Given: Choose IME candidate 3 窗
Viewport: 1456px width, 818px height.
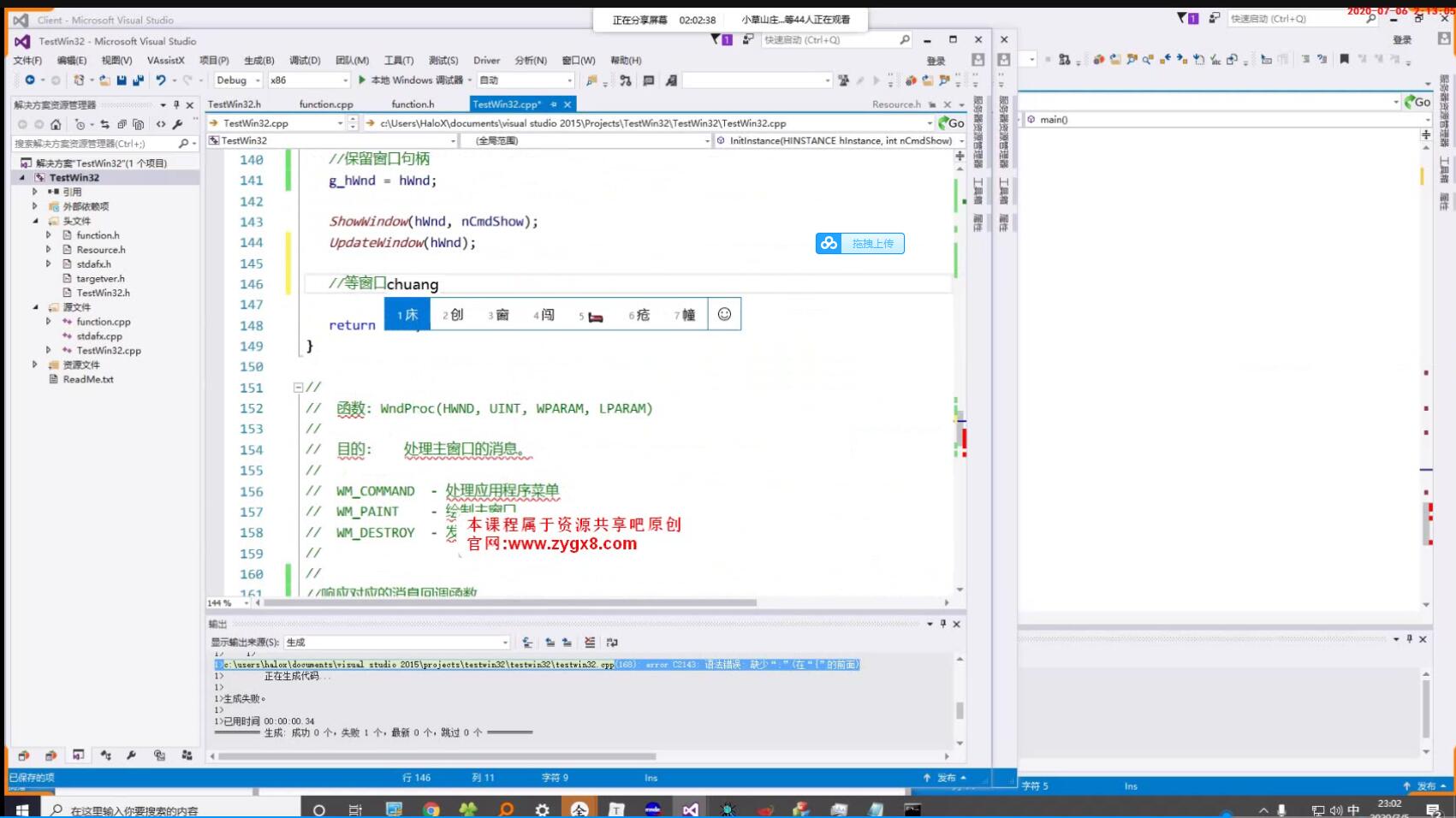Looking at the screenshot, I should [x=499, y=315].
